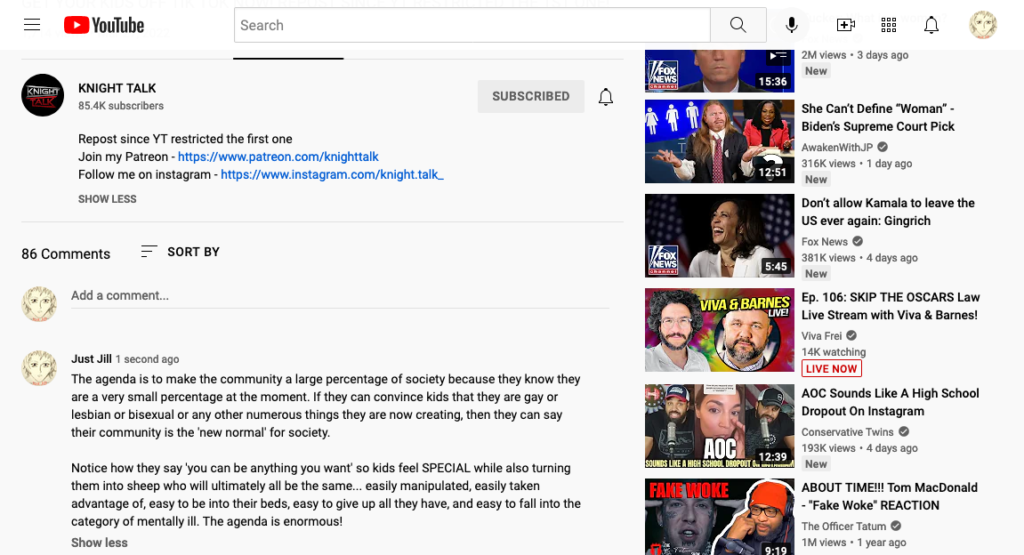This screenshot has width=1024, height=555.
Task: Click '316K views' metadata of AwakenWithJP video
Action: pos(828,163)
